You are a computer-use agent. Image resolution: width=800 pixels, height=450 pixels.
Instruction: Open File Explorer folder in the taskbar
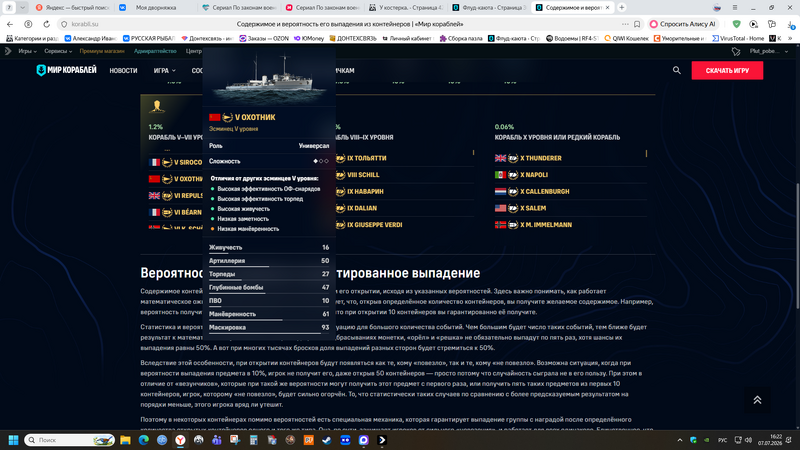125,440
